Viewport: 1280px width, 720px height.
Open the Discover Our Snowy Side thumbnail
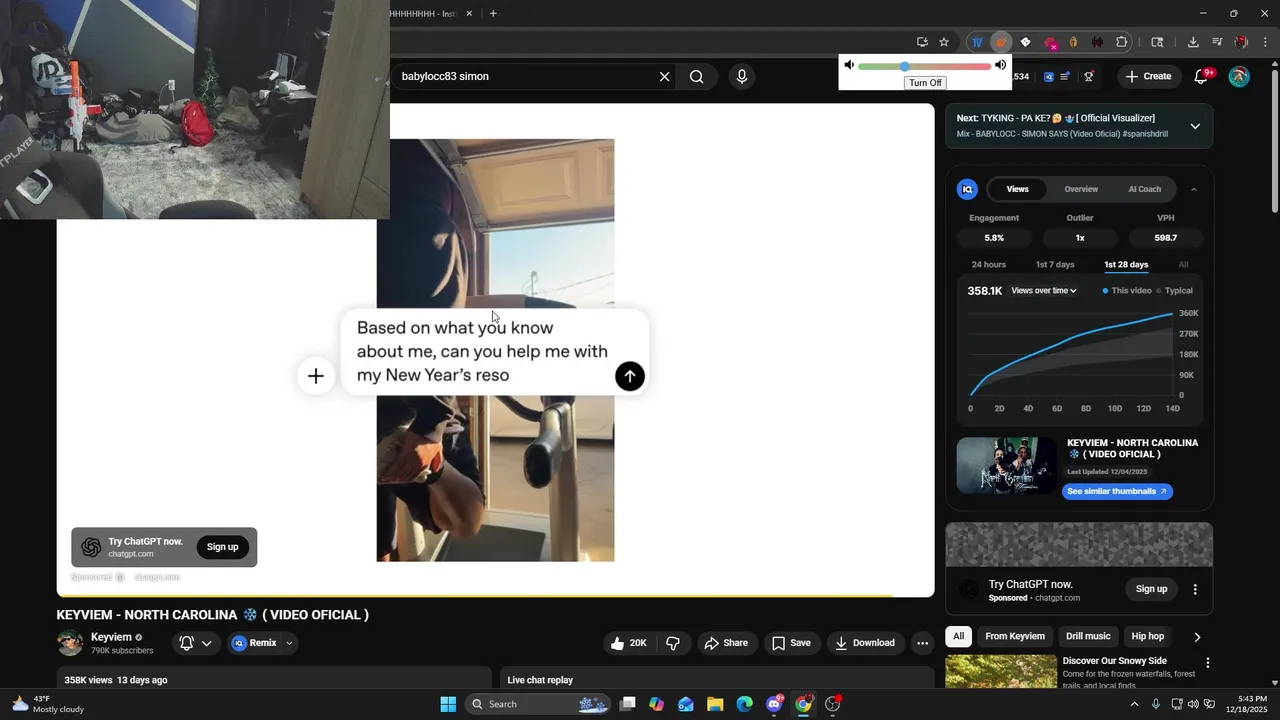tap(1001, 672)
